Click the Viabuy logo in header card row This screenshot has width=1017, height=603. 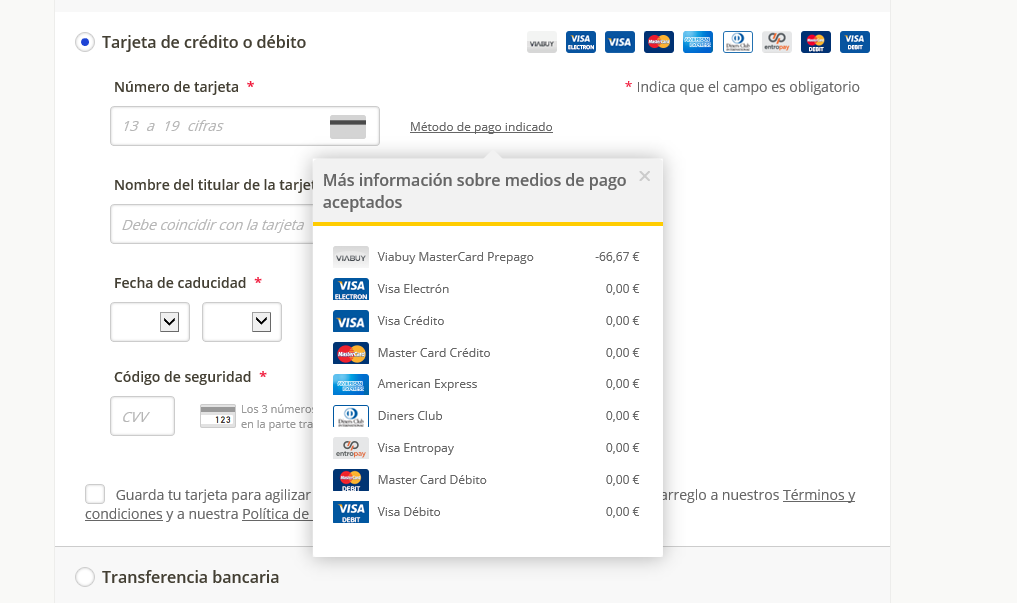click(542, 42)
